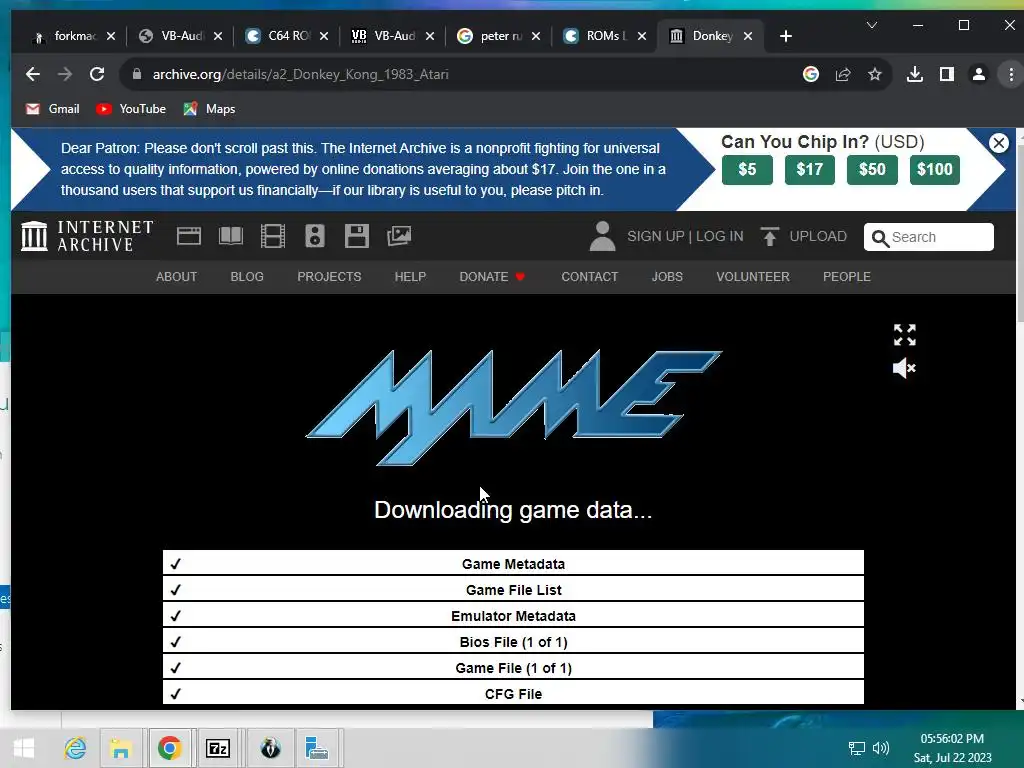Go back to the previous page

click(x=33, y=74)
